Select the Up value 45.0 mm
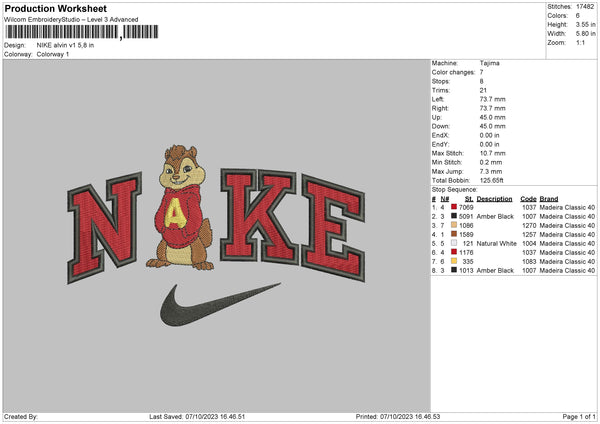Screen dimensions: 600x424 point(492,117)
